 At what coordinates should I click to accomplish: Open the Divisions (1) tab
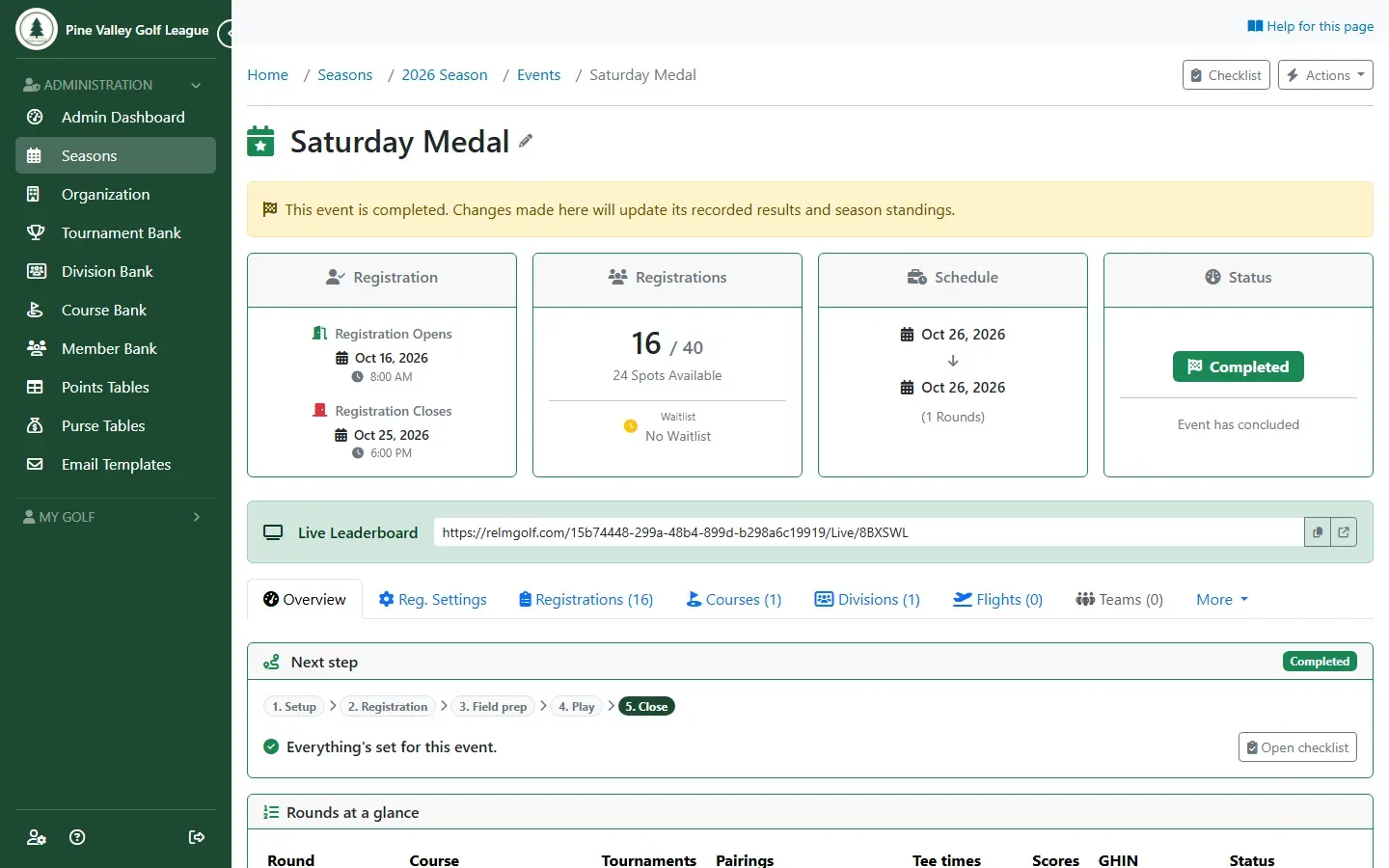867,599
